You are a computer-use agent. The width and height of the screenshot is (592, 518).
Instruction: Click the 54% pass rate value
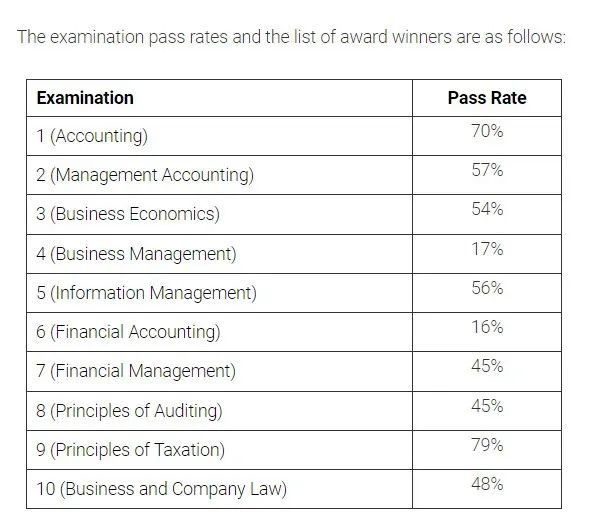[x=487, y=209]
